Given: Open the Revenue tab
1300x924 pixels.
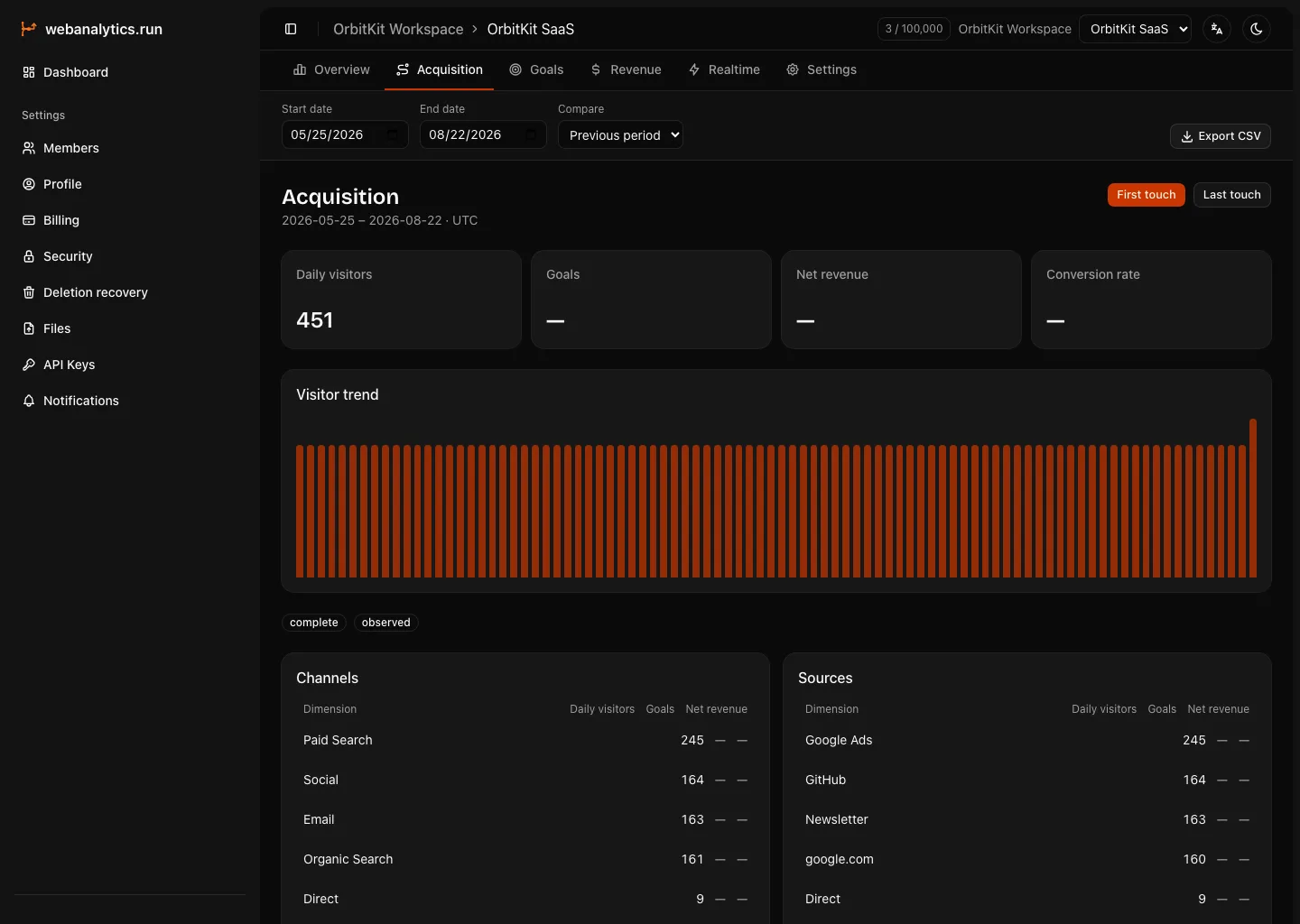Looking at the screenshot, I should pos(626,69).
